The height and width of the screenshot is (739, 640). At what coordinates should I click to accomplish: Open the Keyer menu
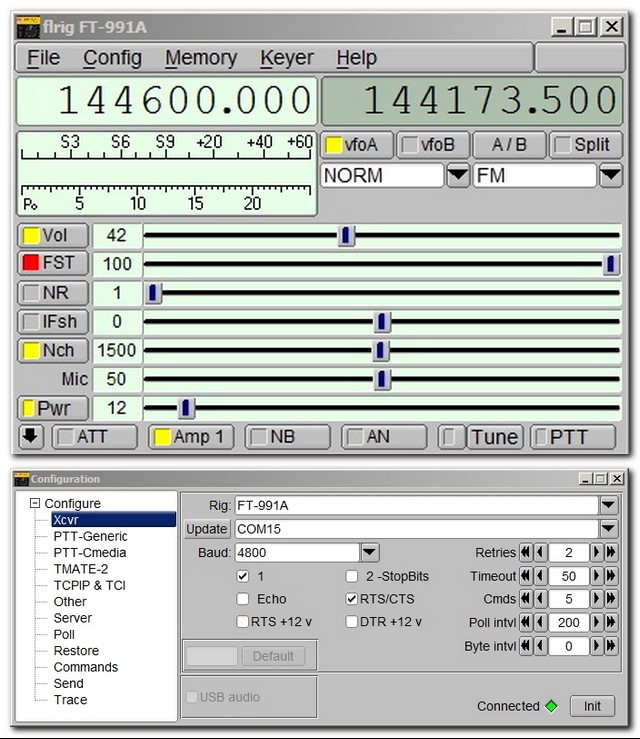click(287, 58)
